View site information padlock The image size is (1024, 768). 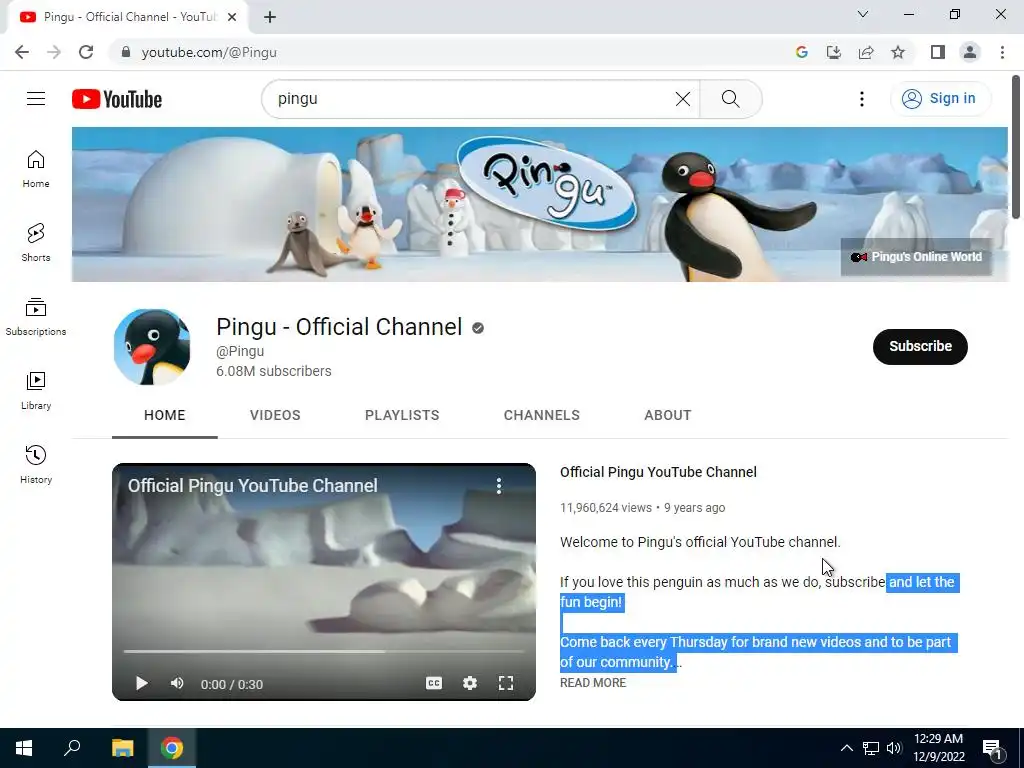tap(125, 52)
